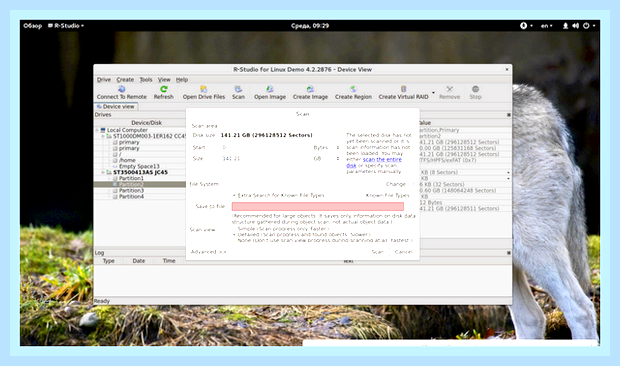The width and height of the screenshot is (620, 366).
Task: Click the network icon in top bar
Action: point(565,26)
